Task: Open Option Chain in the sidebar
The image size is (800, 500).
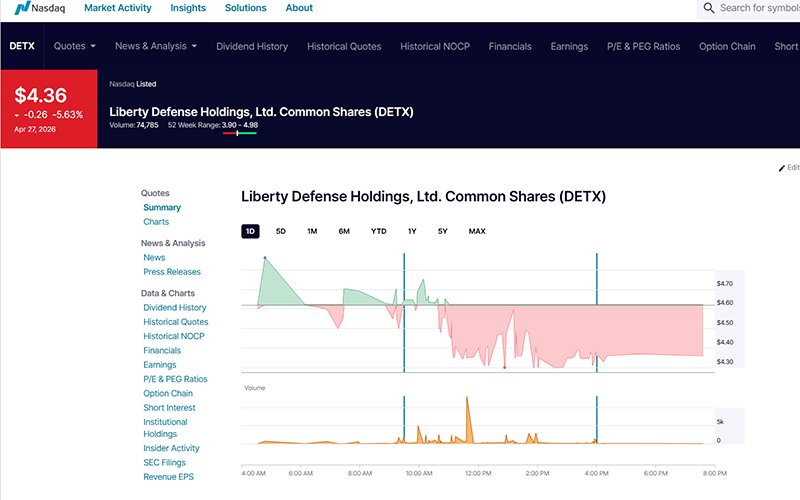Action: pos(168,393)
